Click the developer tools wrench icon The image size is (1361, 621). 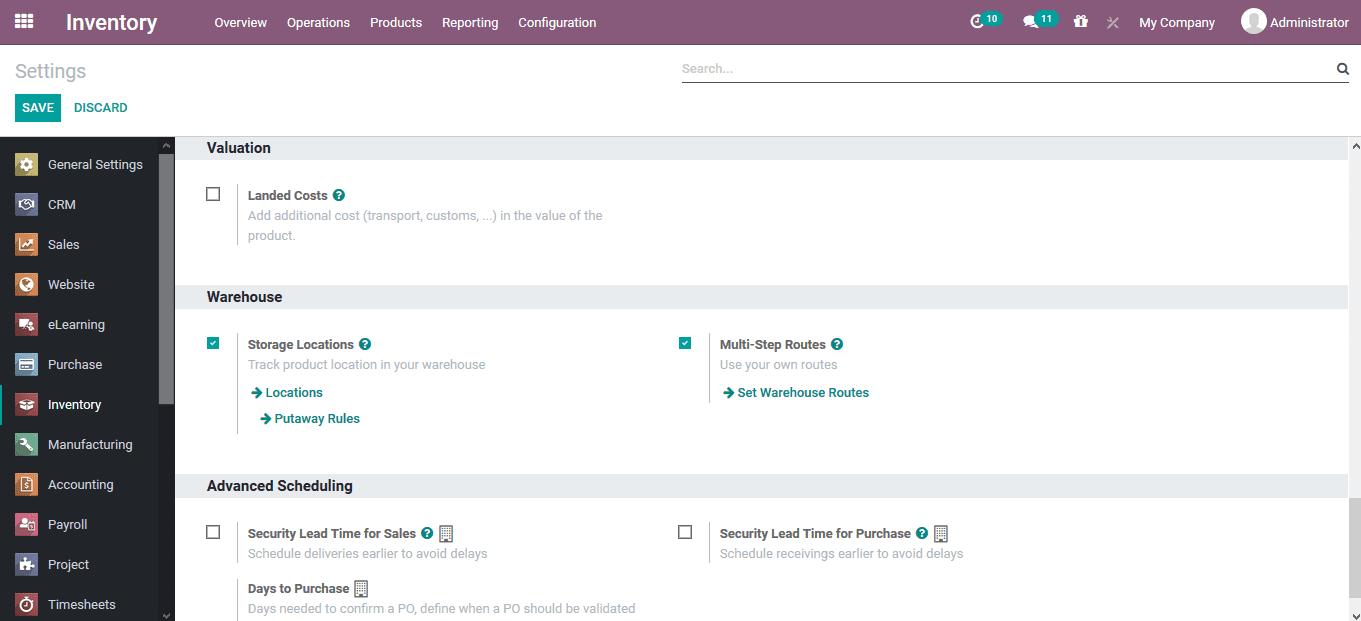pyautogui.click(x=1112, y=22)
